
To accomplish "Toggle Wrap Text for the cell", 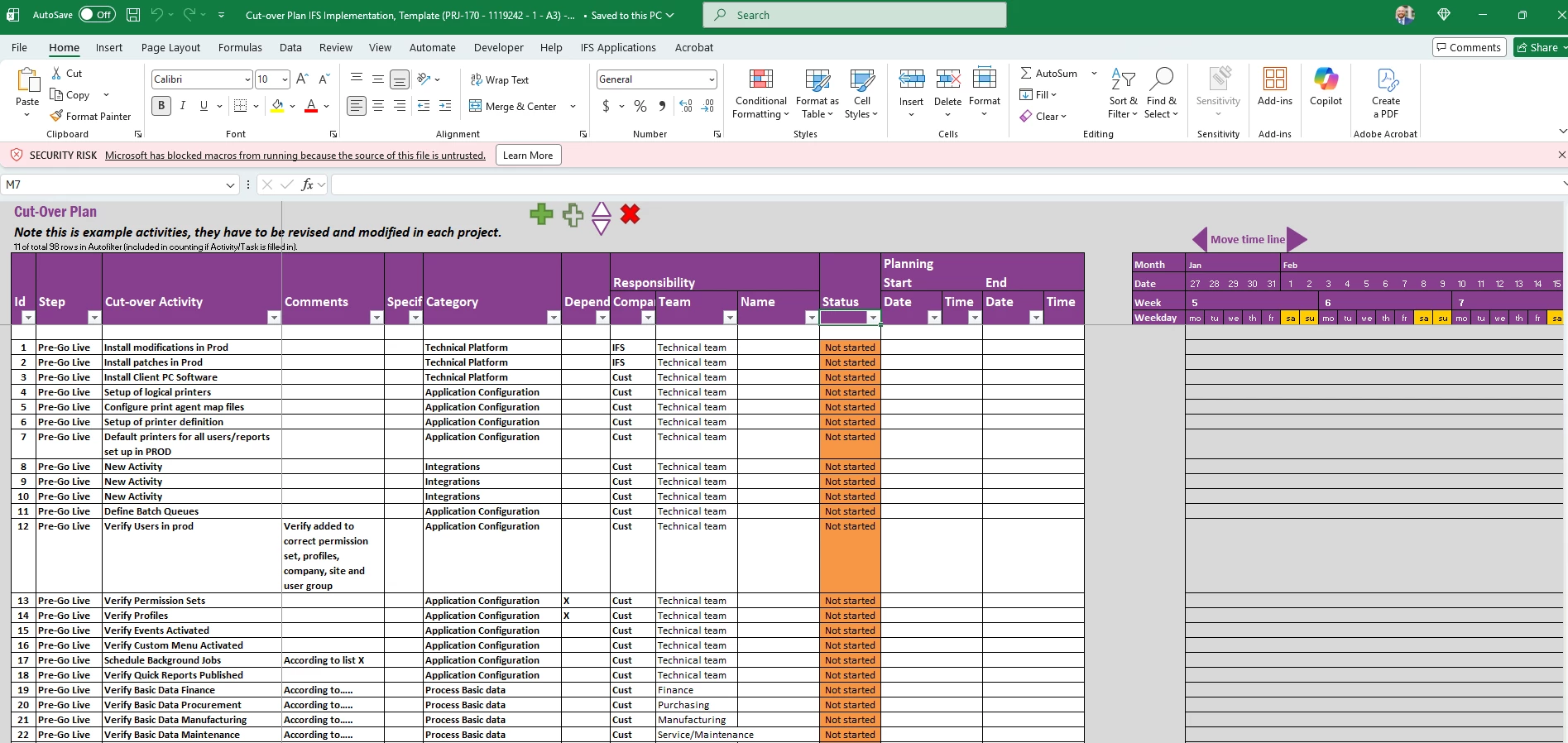I will tap(500, 80).
